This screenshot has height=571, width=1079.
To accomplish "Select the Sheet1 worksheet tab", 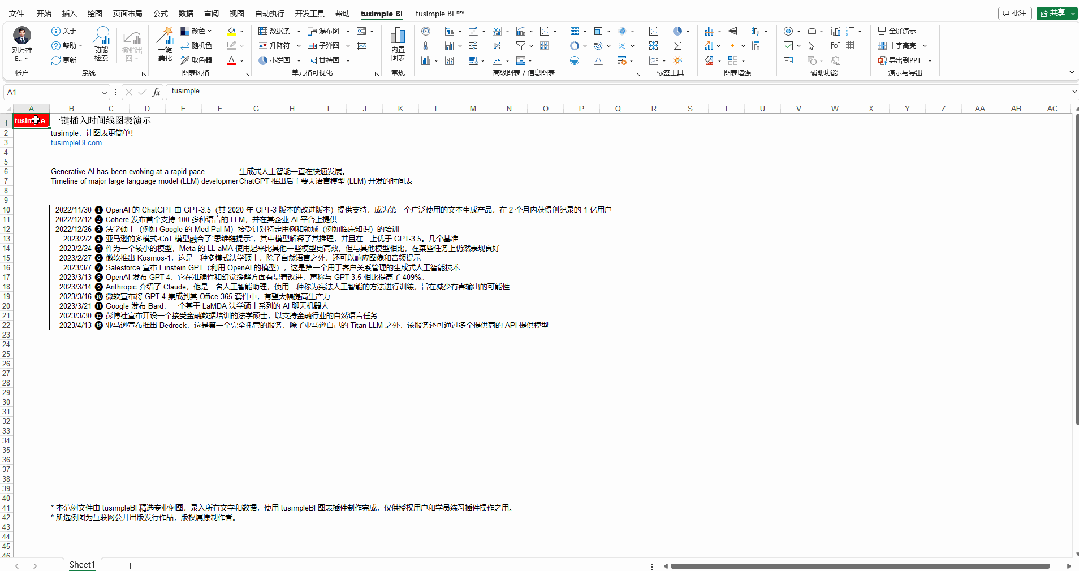I will [82, 565].
